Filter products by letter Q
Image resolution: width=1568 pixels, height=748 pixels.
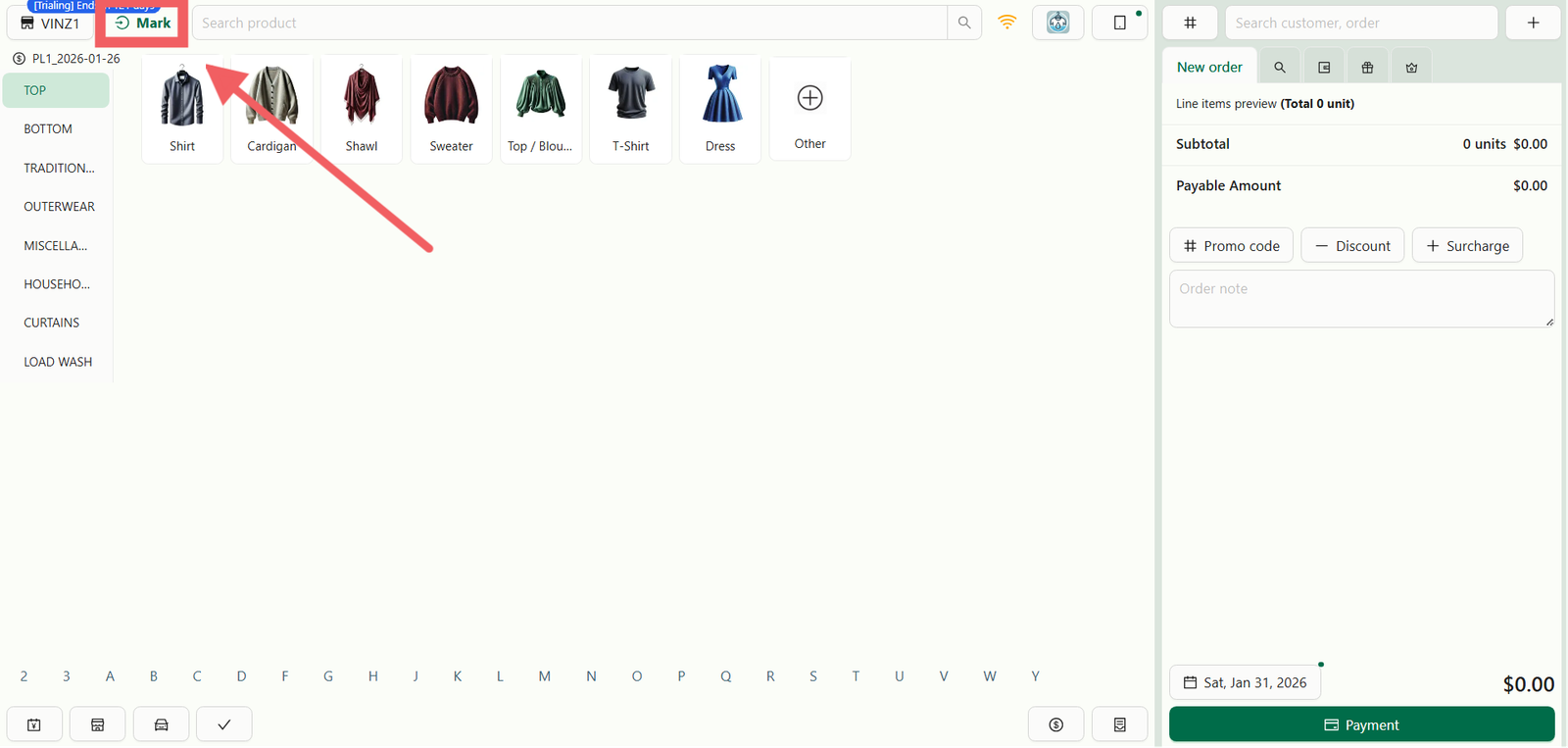click(726, 676)
